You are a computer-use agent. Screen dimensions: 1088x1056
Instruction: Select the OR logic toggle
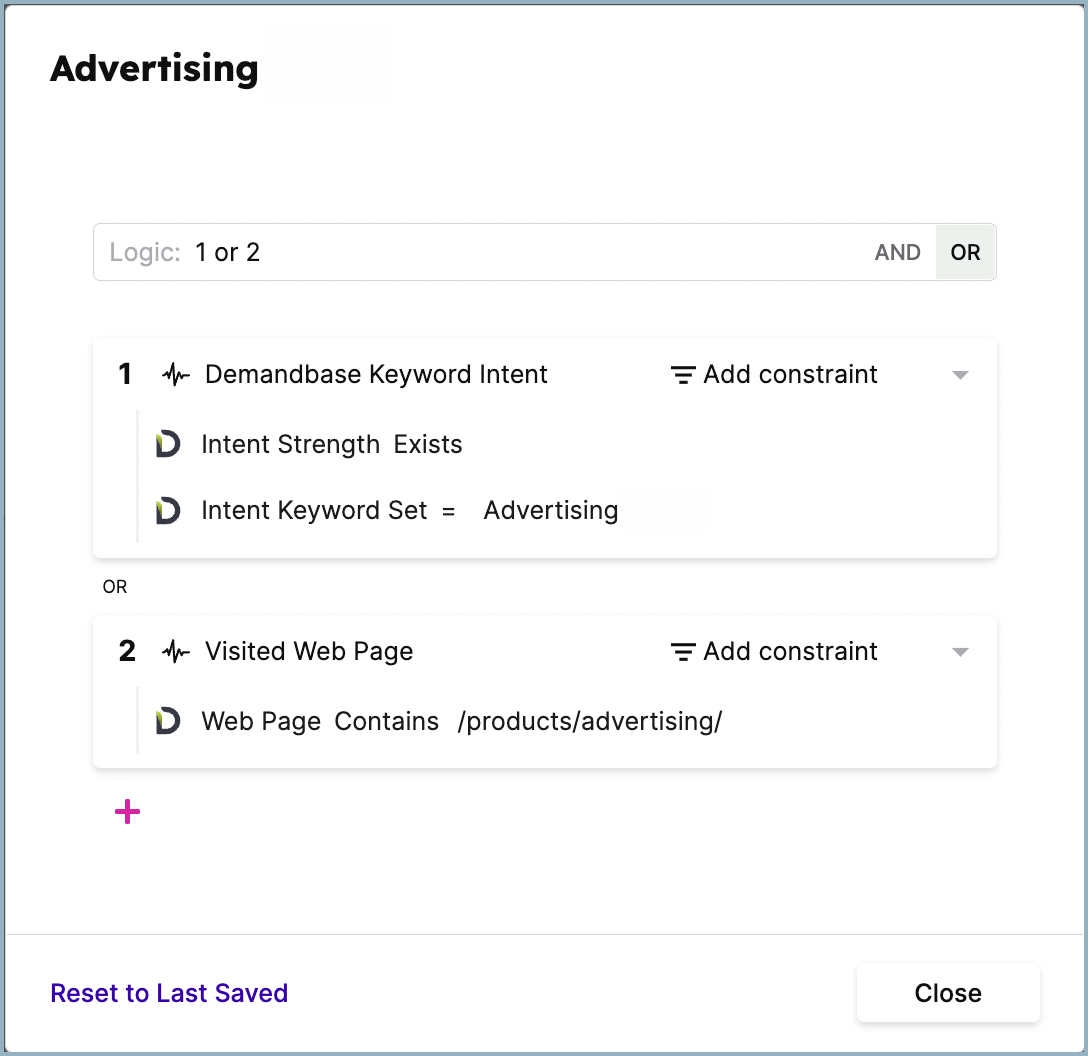[965, 252]
